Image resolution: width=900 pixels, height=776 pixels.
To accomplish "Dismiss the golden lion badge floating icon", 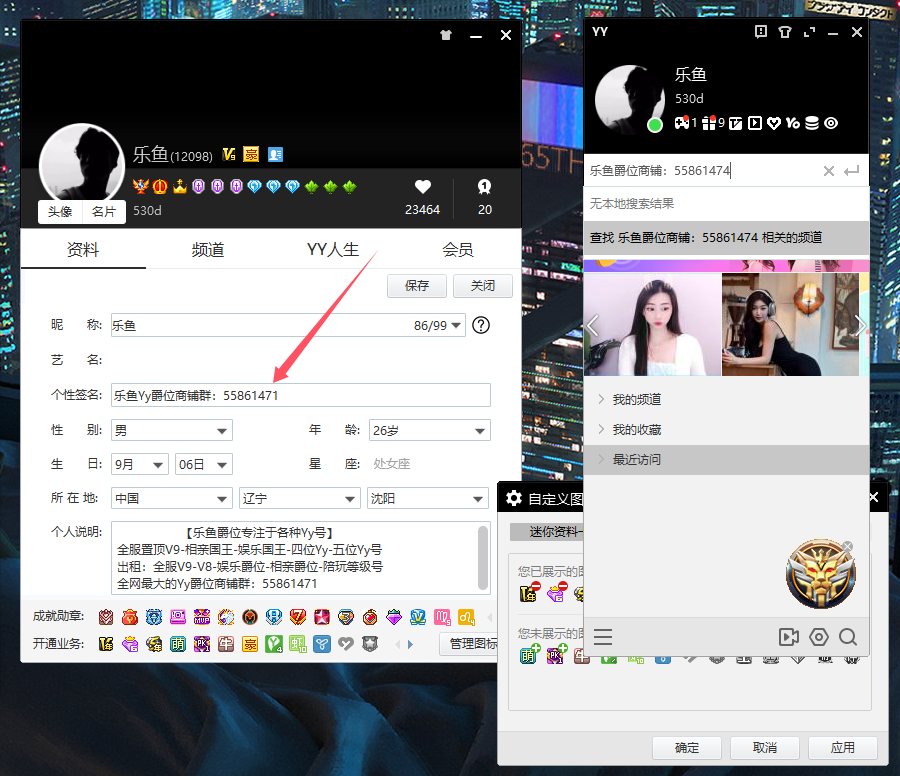I will pyautogui.click(x=847, y=546).
